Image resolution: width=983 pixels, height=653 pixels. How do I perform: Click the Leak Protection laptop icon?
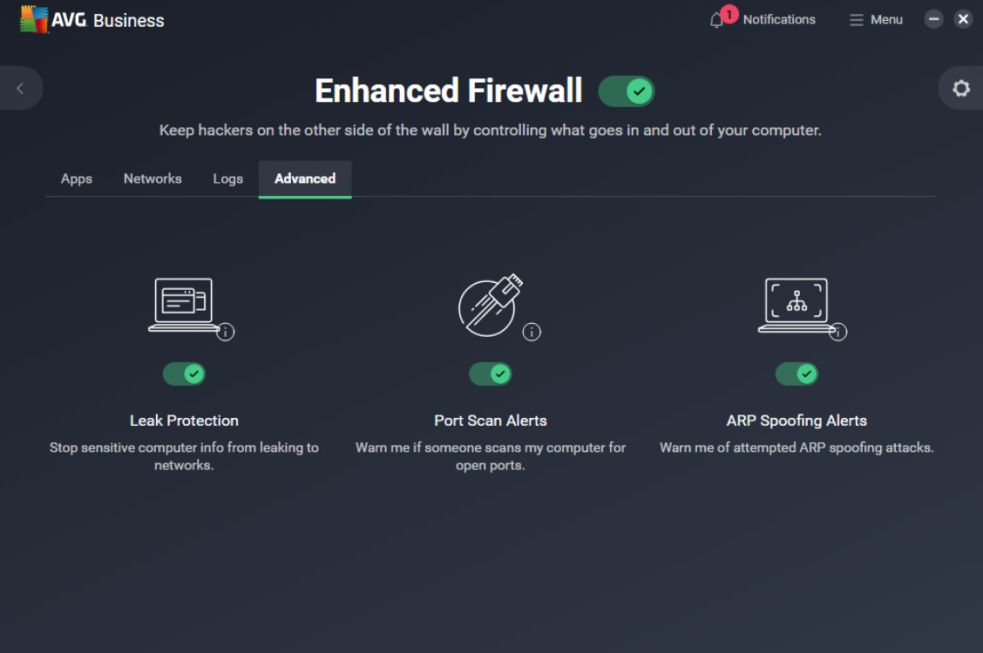coord(184,301)
